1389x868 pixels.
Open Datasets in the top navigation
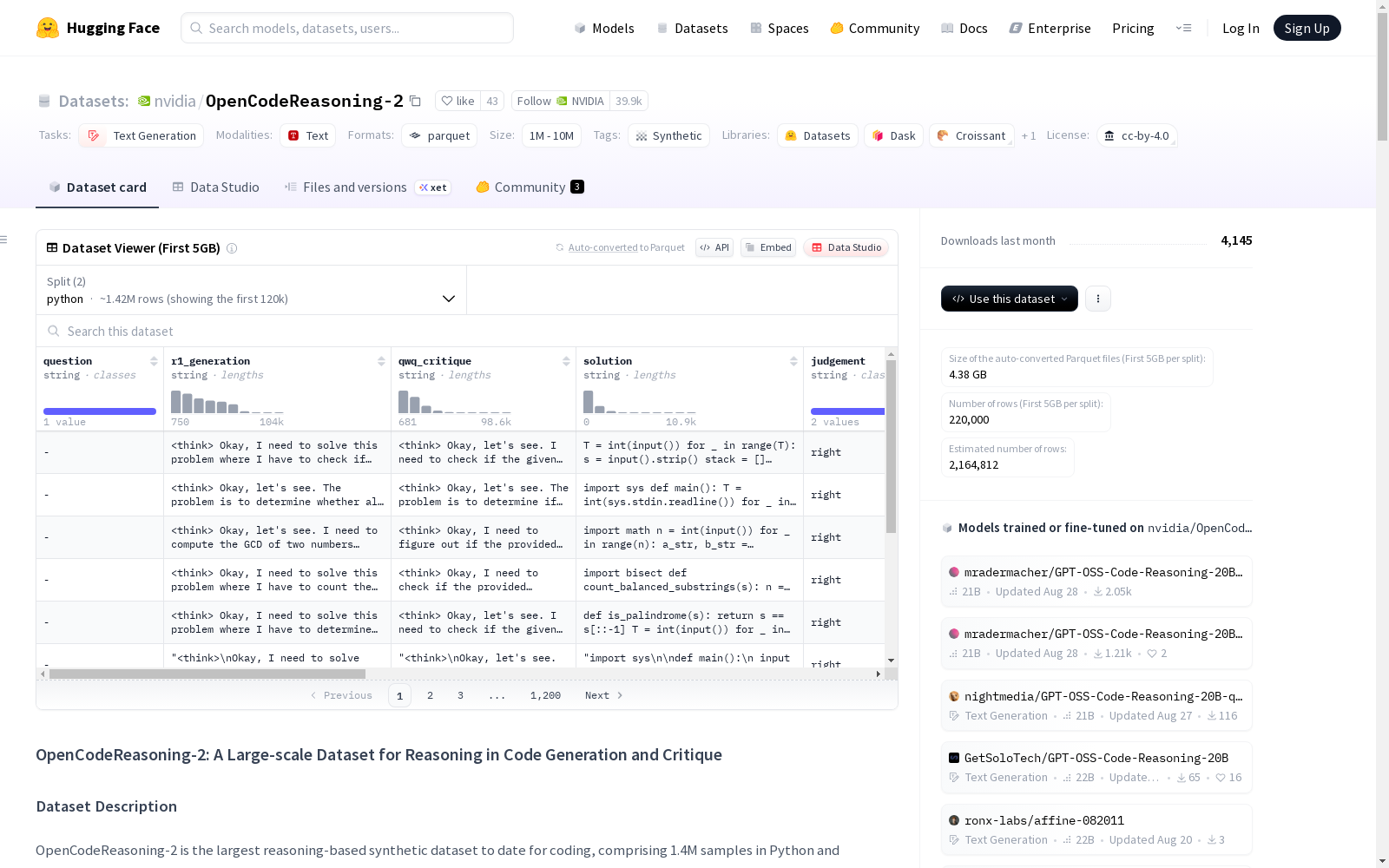[x=692, y=28]
